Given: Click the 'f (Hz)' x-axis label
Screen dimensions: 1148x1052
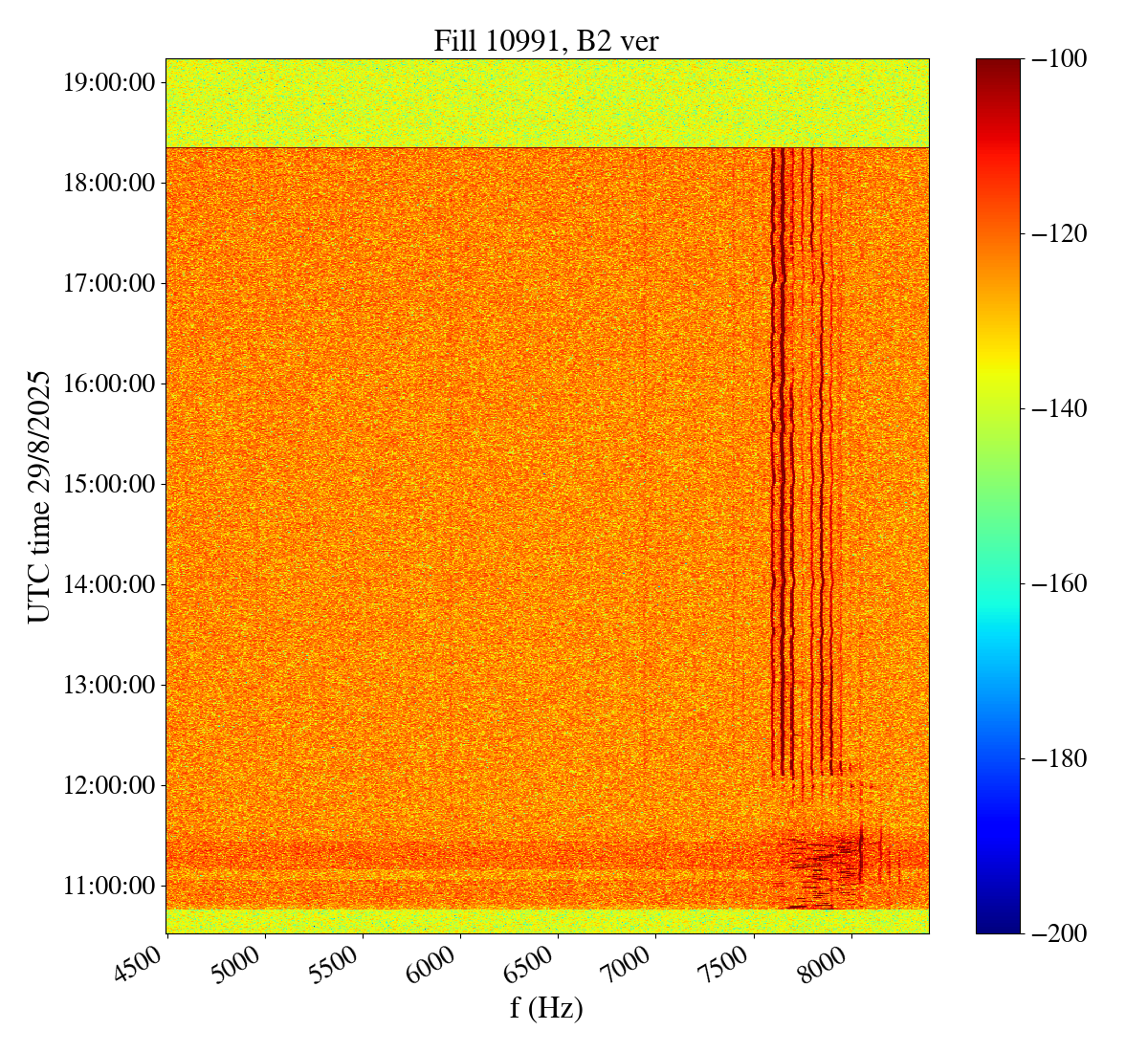Looking at the screenshot, I should coord(546,1007).
